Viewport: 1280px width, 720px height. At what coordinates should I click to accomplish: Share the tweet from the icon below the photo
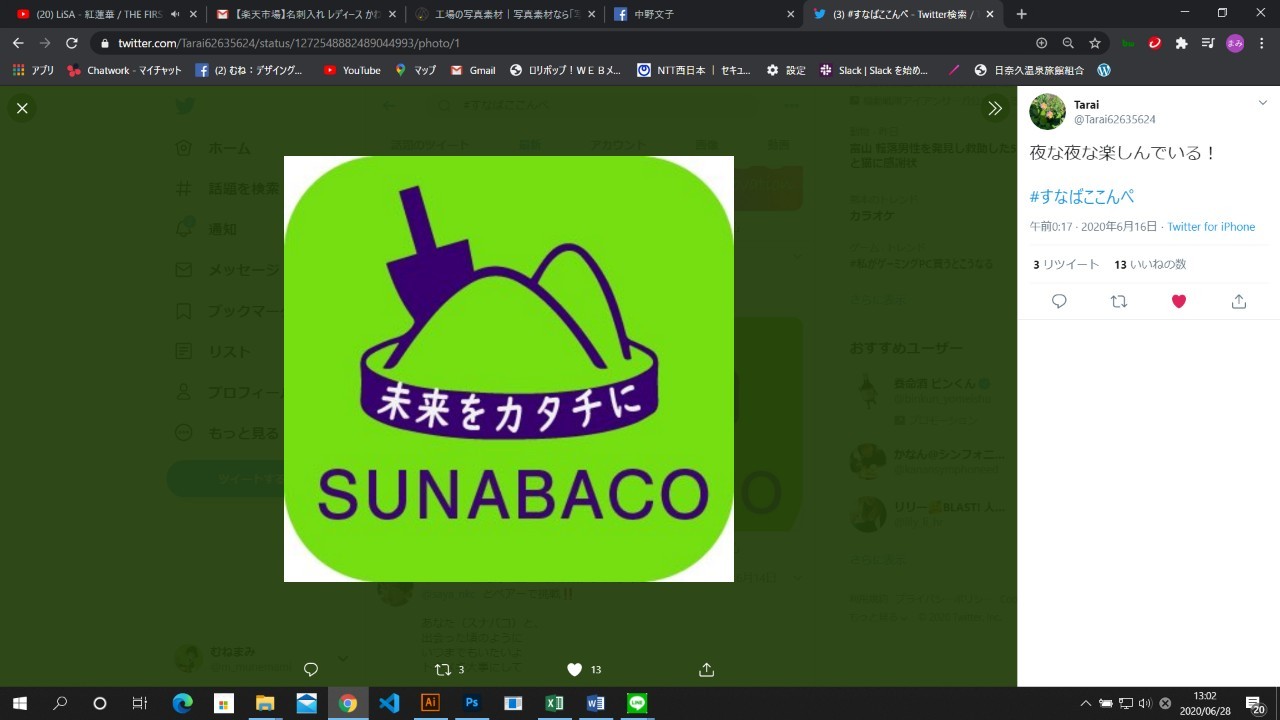(706, 669)
